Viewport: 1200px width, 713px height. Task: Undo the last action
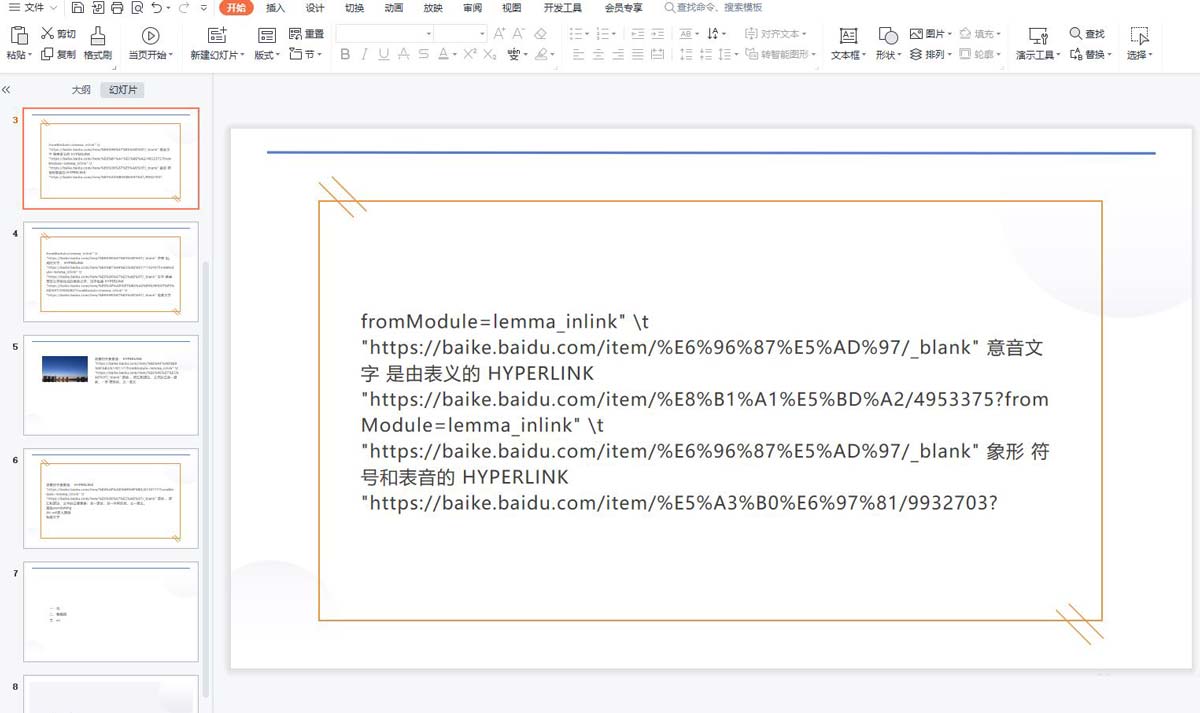pos(158,8)
